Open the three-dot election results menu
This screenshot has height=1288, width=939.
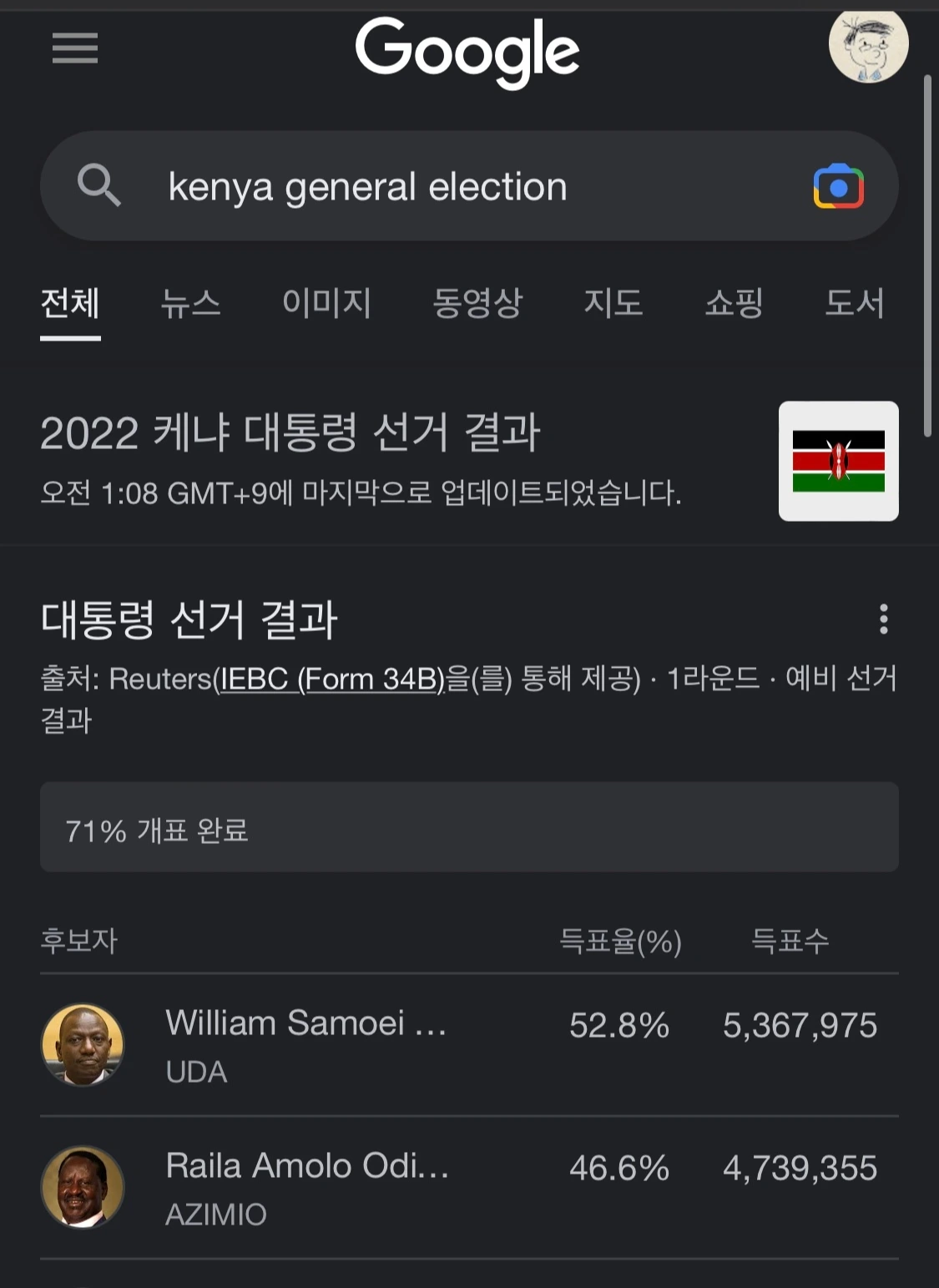(x=883, y=619)
